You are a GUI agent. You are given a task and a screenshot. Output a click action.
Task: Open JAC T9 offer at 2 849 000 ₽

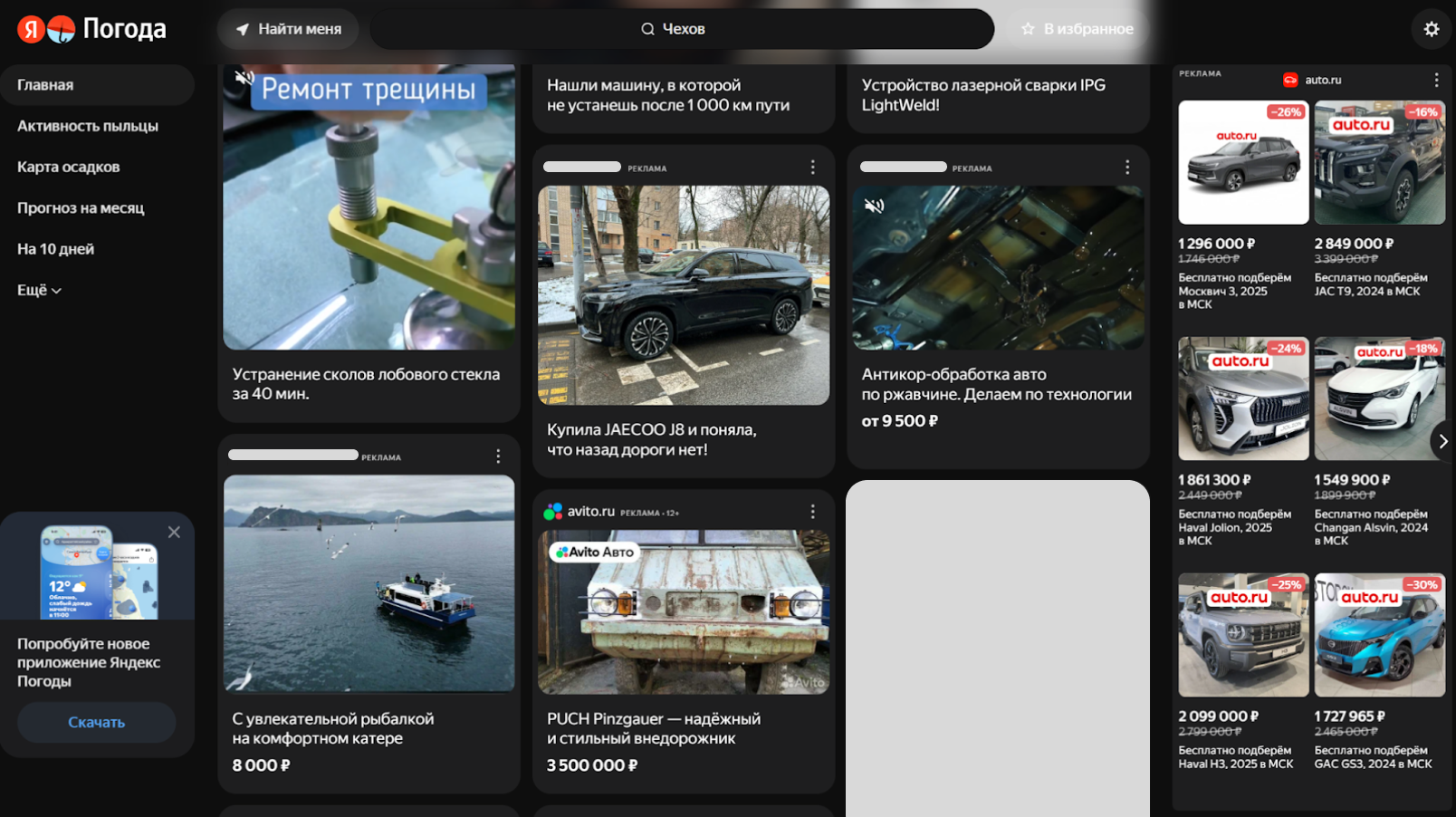pyautogui.click(x=1380, y=162)
